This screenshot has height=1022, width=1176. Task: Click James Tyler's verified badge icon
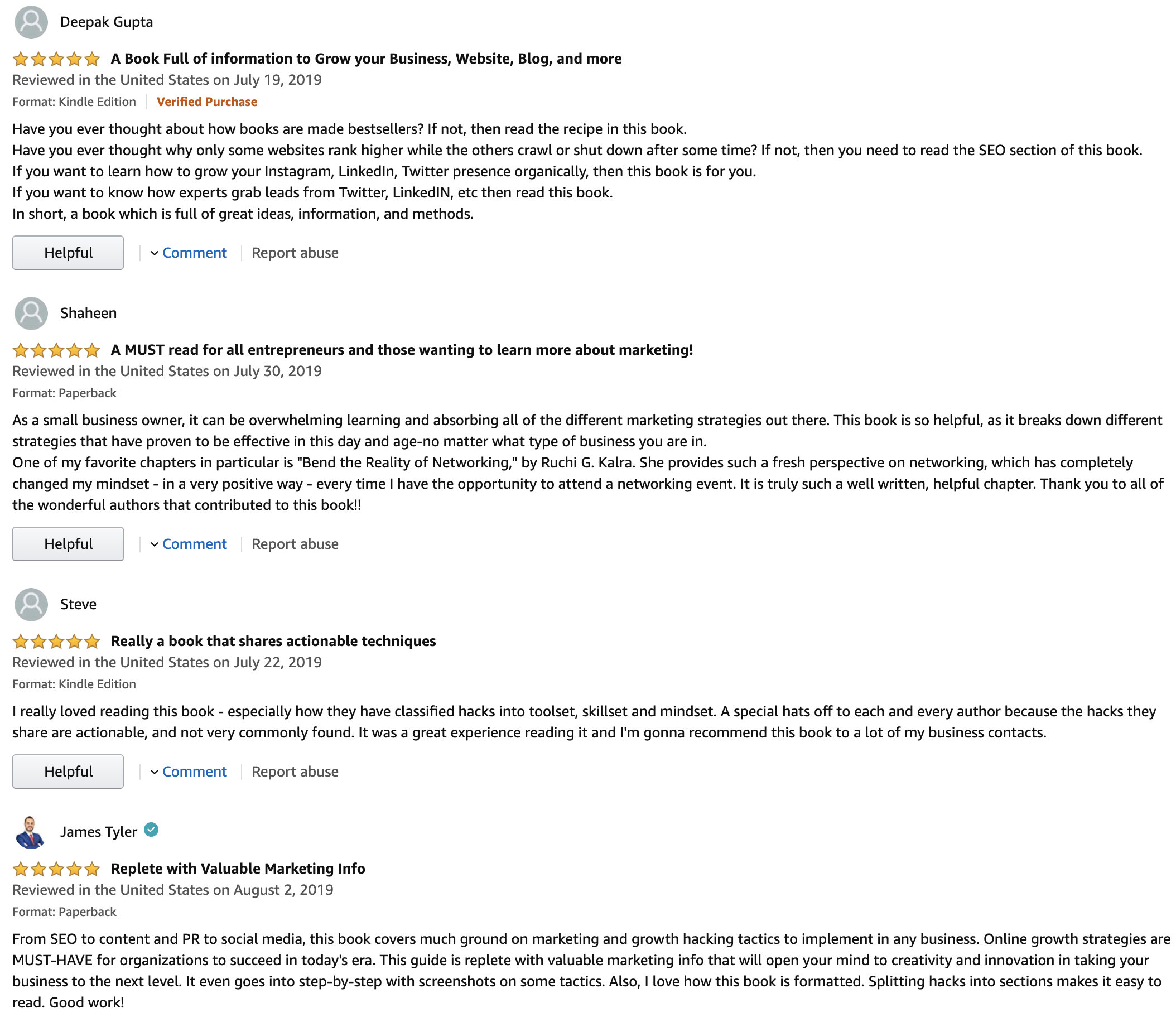151,830
